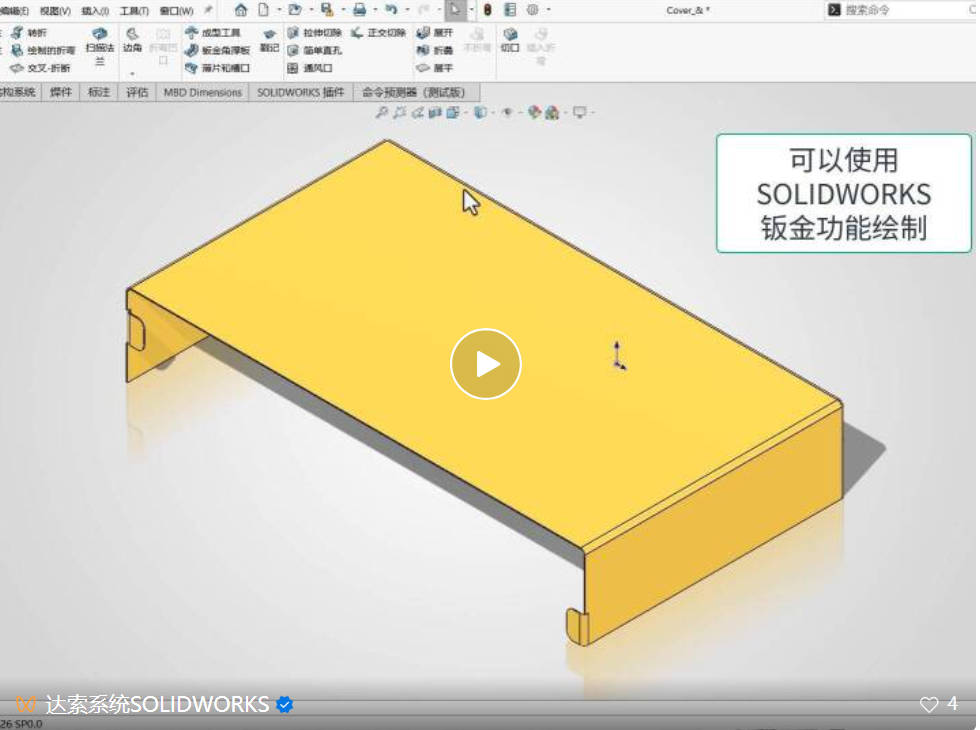Open the dropdown arrow beside the Save icon
980x730 pixels.
342,9
